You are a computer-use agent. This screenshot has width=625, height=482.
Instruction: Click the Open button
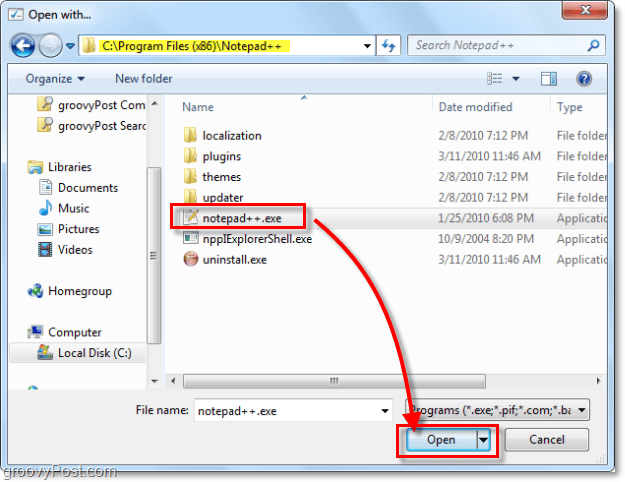[441, 440]
